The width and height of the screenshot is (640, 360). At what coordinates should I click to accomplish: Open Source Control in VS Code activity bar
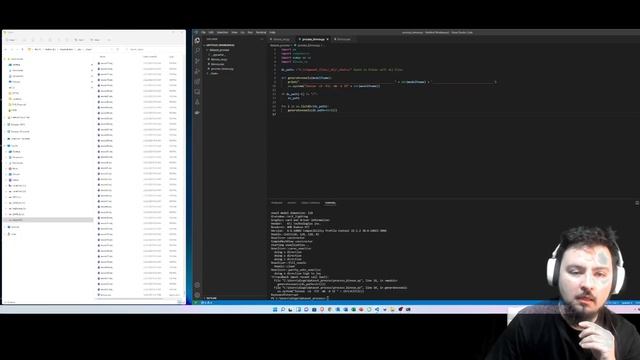pyautogui.click(x=197, y=61)
